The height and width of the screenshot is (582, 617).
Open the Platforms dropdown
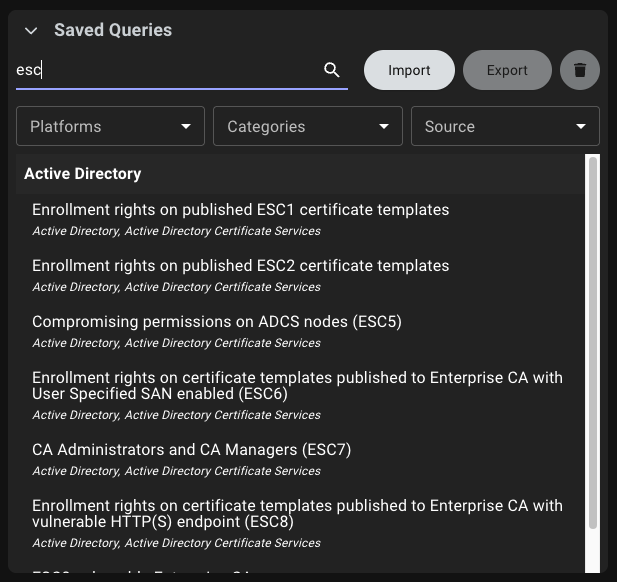coord(111,126)
